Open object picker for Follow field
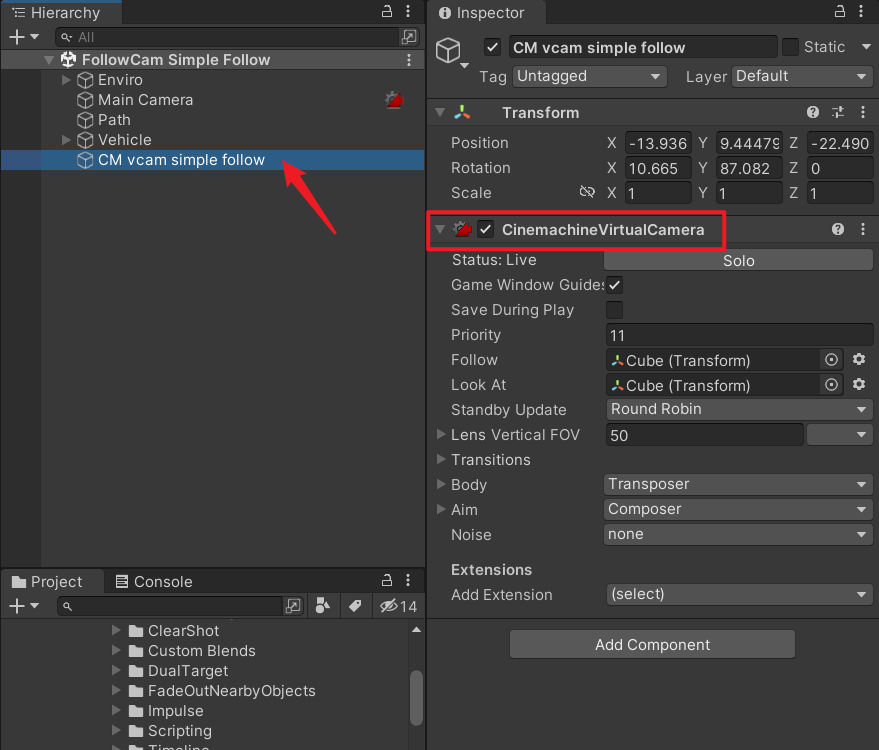879x750 pixels. 831,360
